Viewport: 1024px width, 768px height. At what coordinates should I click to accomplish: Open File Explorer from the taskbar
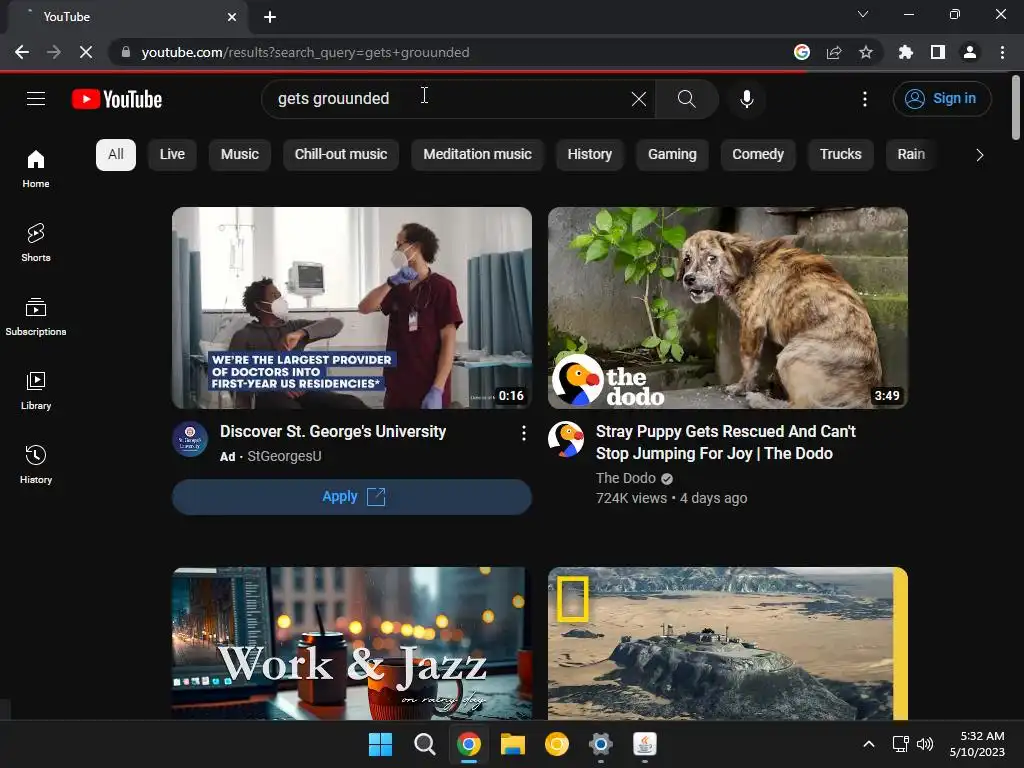tap(513, 744)
